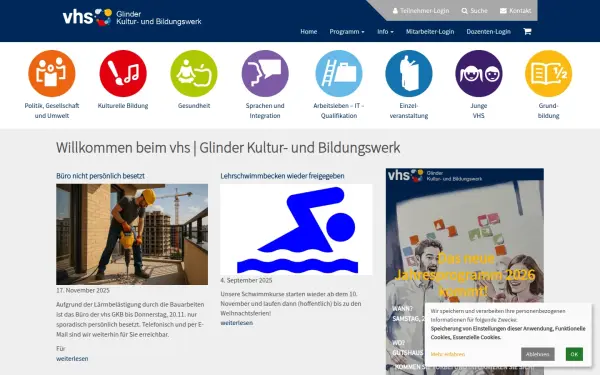
Task: Click the Kulturelle Bildung text label
Action: click(123, 106)
